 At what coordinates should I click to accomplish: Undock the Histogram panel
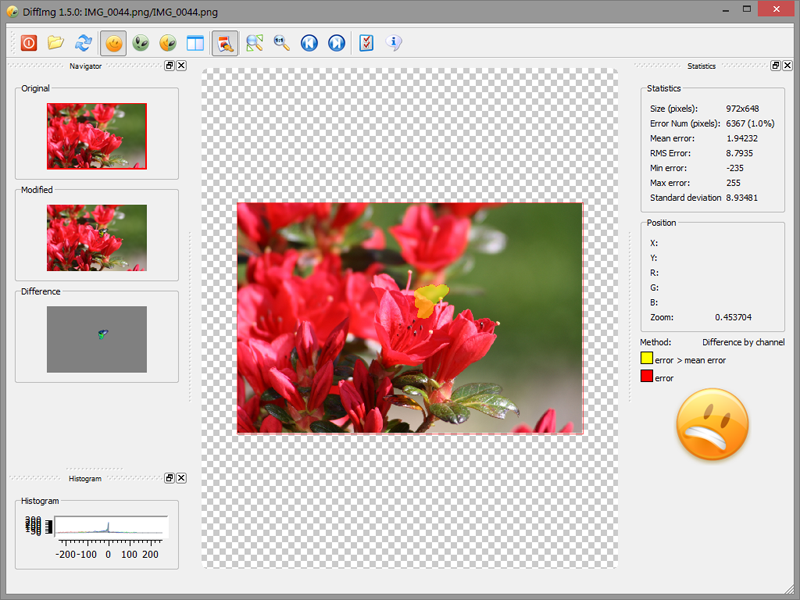click(169, 479)
